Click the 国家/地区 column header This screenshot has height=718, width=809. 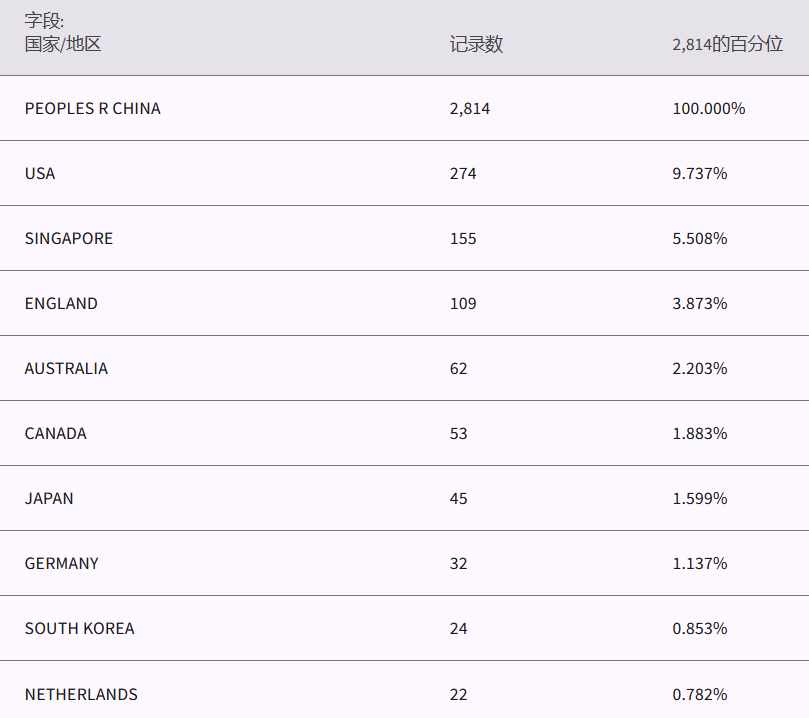click(x=63, y=44)
